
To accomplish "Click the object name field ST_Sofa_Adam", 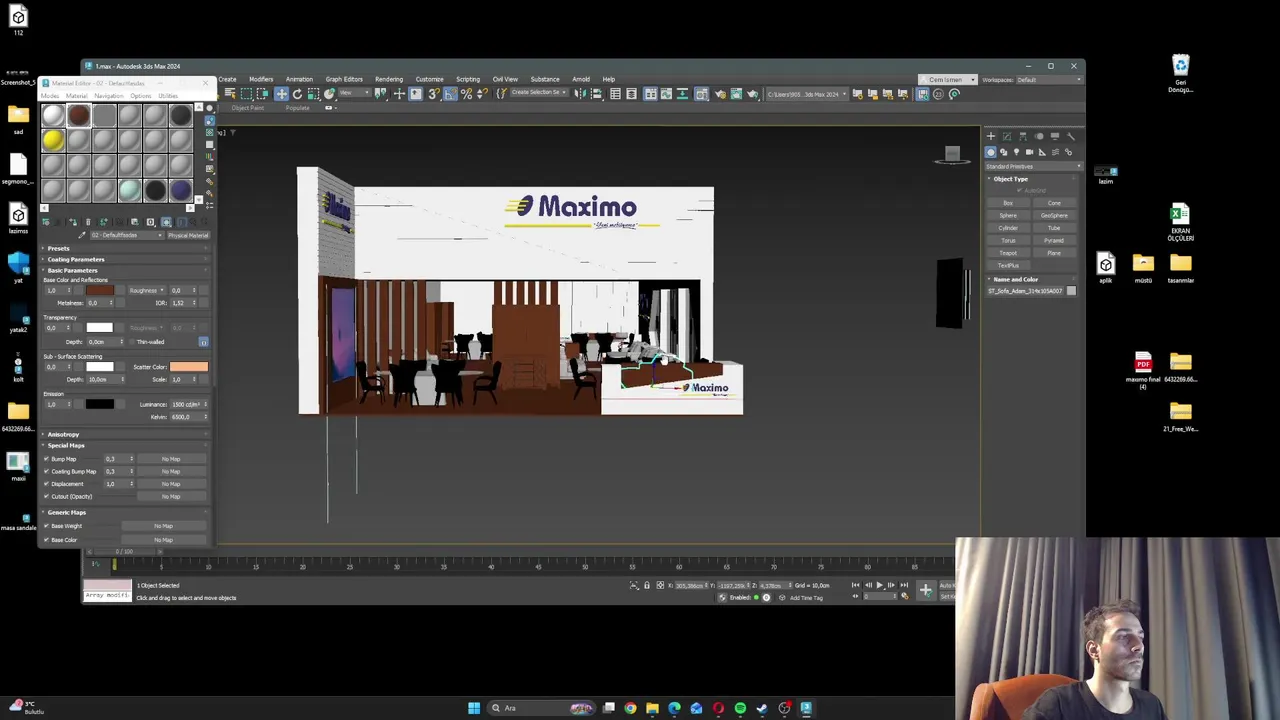I will point(1026,291).
